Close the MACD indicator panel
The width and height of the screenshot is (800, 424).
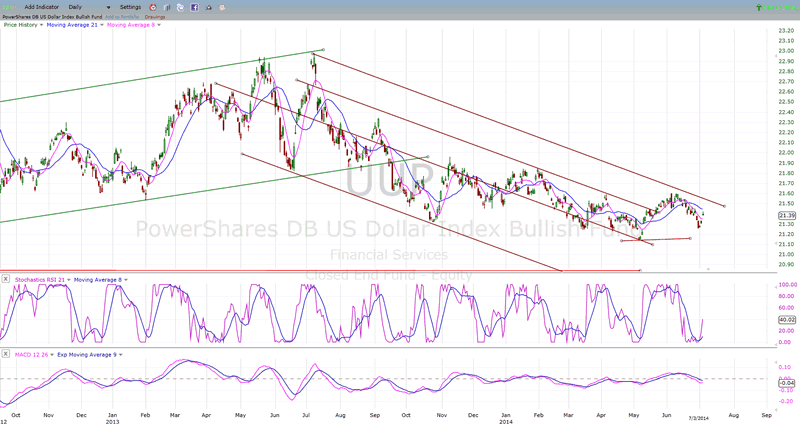pyautogui.click(x=6, y=353)
